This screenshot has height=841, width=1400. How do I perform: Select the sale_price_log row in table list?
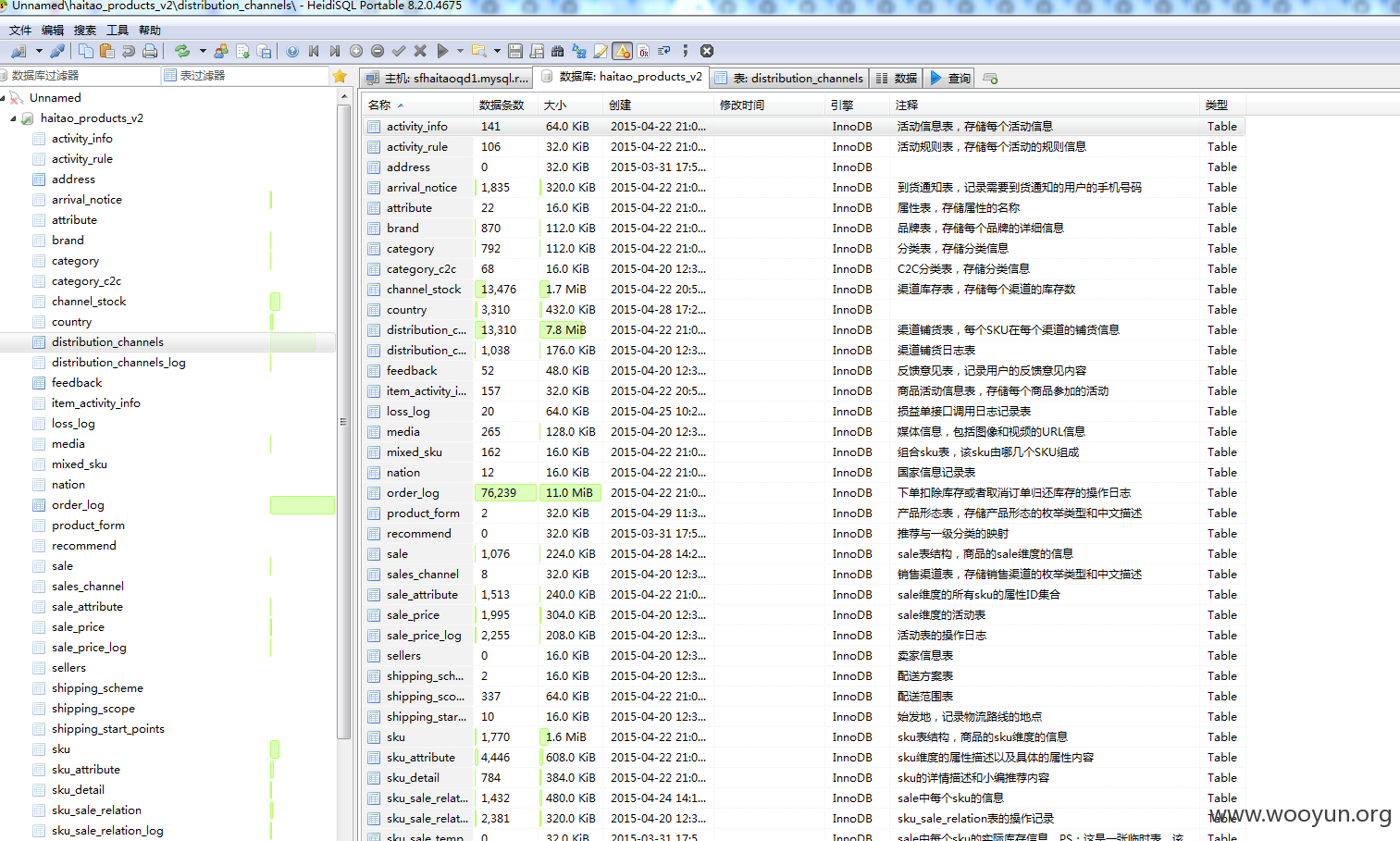coord(803,636)
